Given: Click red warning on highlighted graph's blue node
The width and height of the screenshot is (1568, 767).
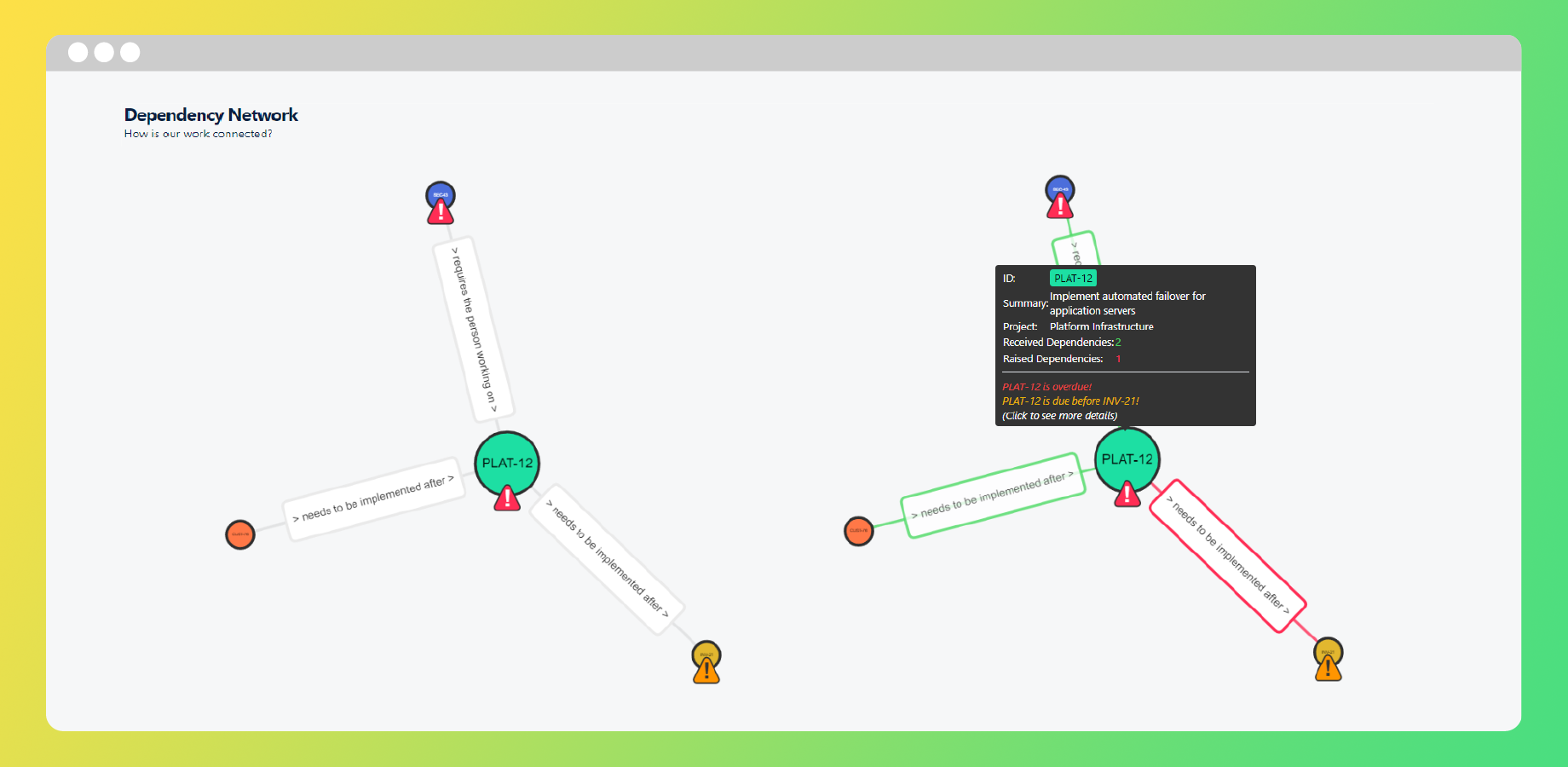Looking at the screenshot, I should 1060,206.
